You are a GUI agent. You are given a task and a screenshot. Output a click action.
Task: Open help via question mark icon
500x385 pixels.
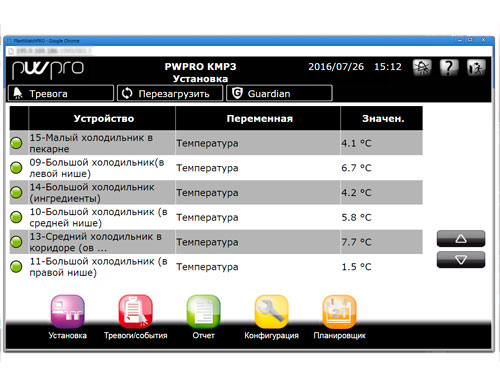(449, 67)
